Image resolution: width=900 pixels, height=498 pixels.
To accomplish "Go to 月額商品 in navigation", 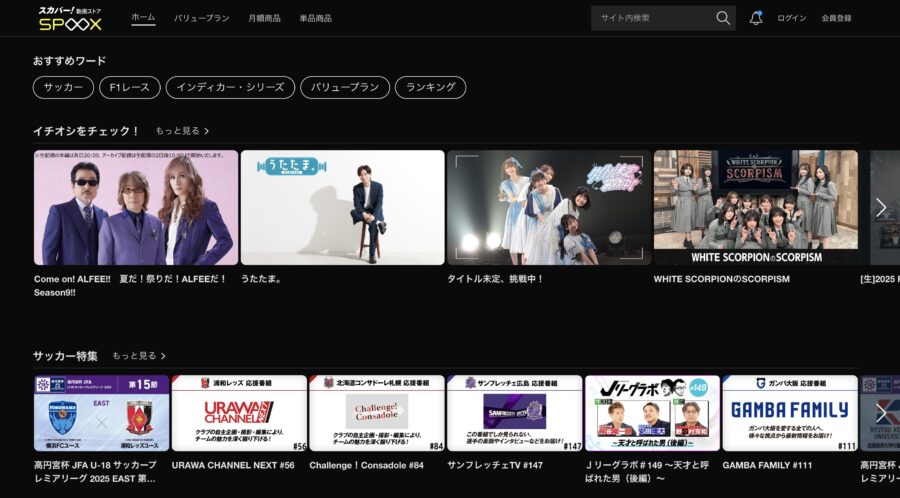I will pos(264,18).
